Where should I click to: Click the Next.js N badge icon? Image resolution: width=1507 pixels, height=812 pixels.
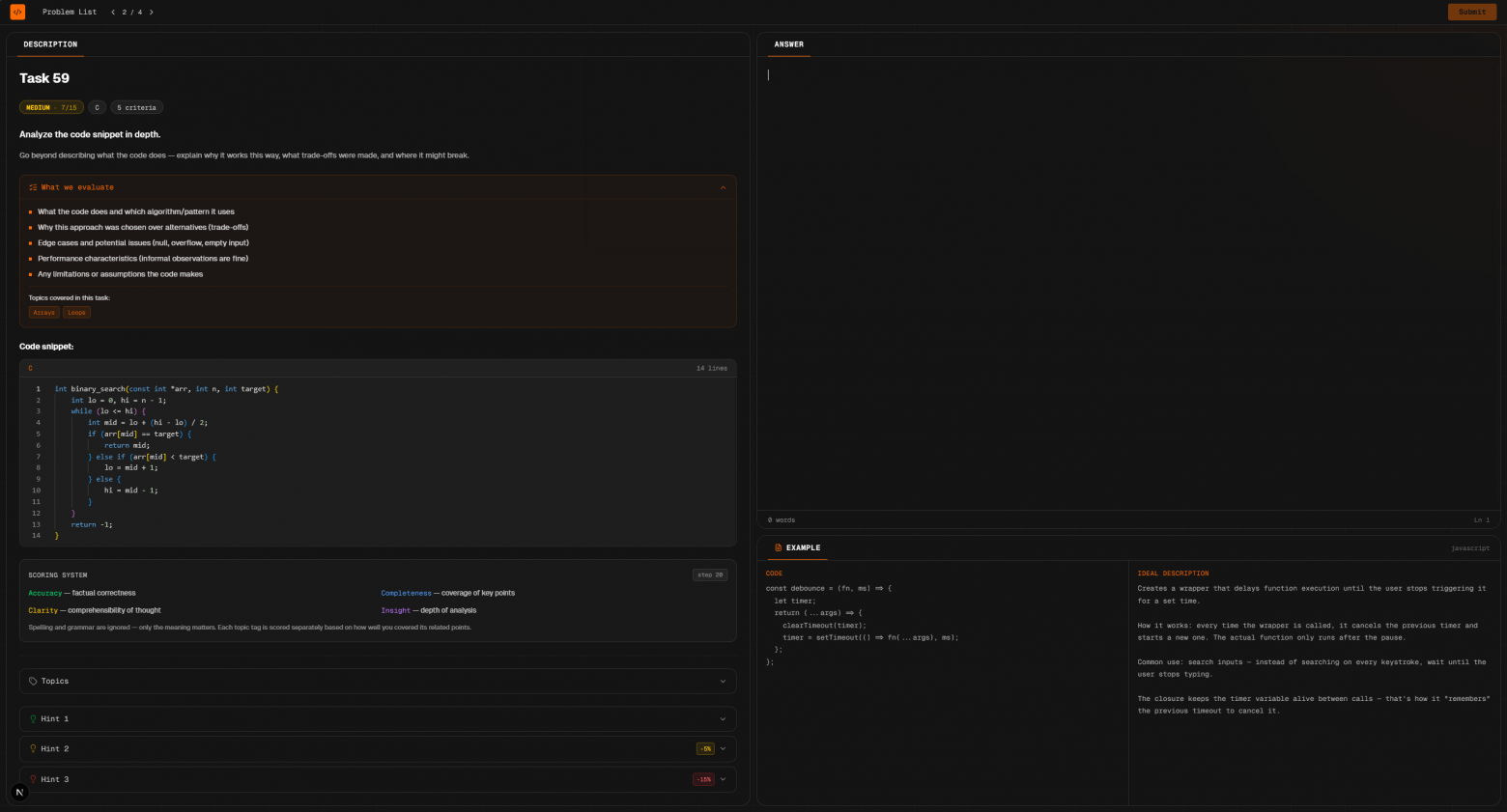click(x=19, y=793)
